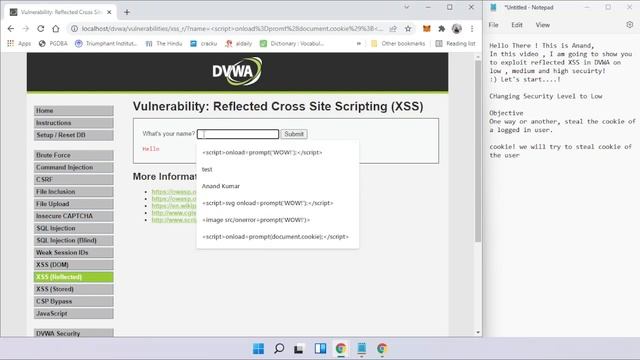This screenshot has height=360, width=640.
Task: Open Weak Session IDs page
Action: (x=73, y=253)
